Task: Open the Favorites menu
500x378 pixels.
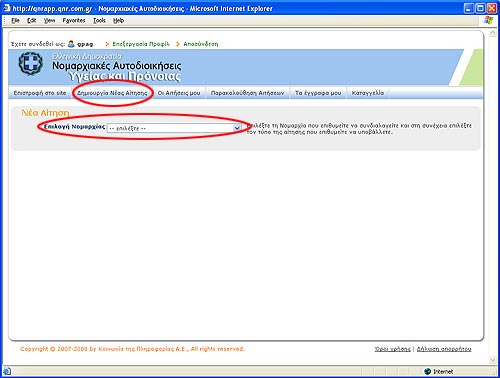Action: click(74, 21)
